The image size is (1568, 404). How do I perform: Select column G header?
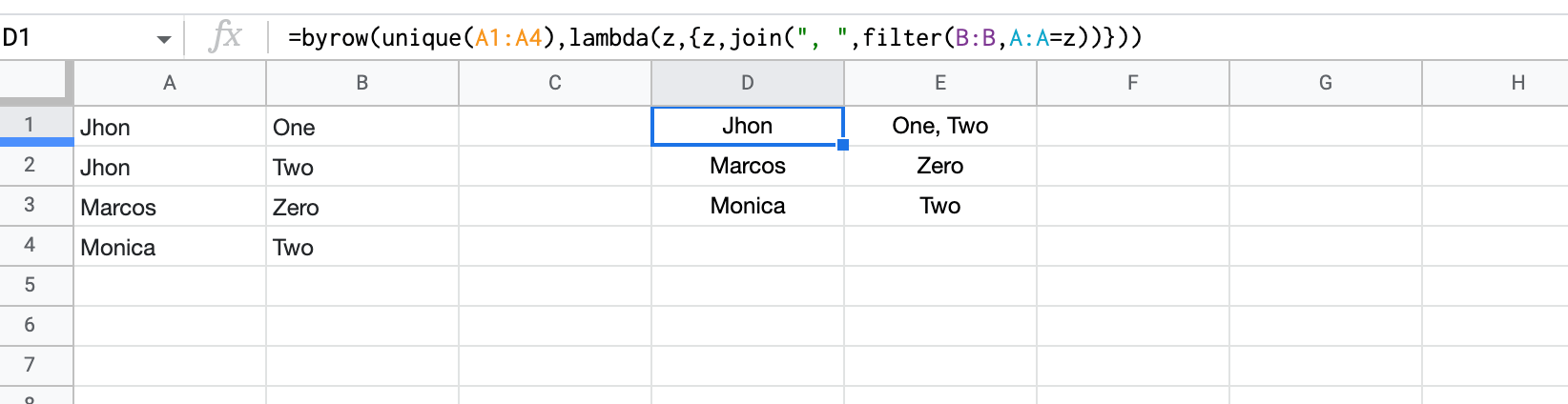point(1326,83)
